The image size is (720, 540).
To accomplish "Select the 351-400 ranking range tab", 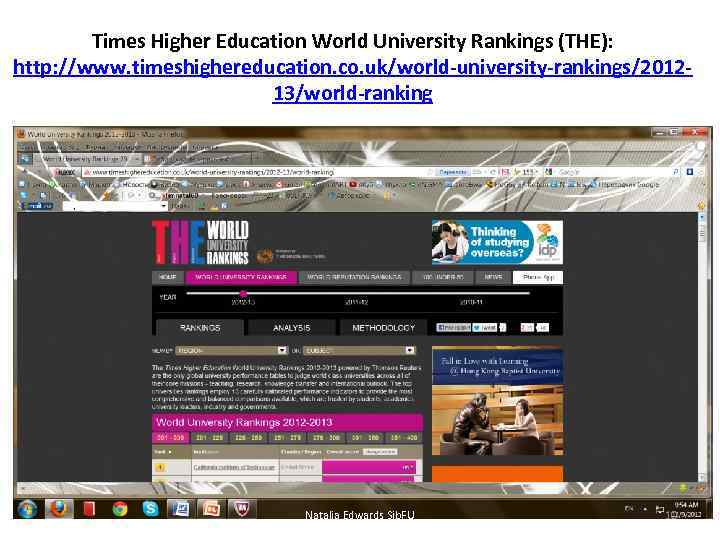I will [404, 438].
